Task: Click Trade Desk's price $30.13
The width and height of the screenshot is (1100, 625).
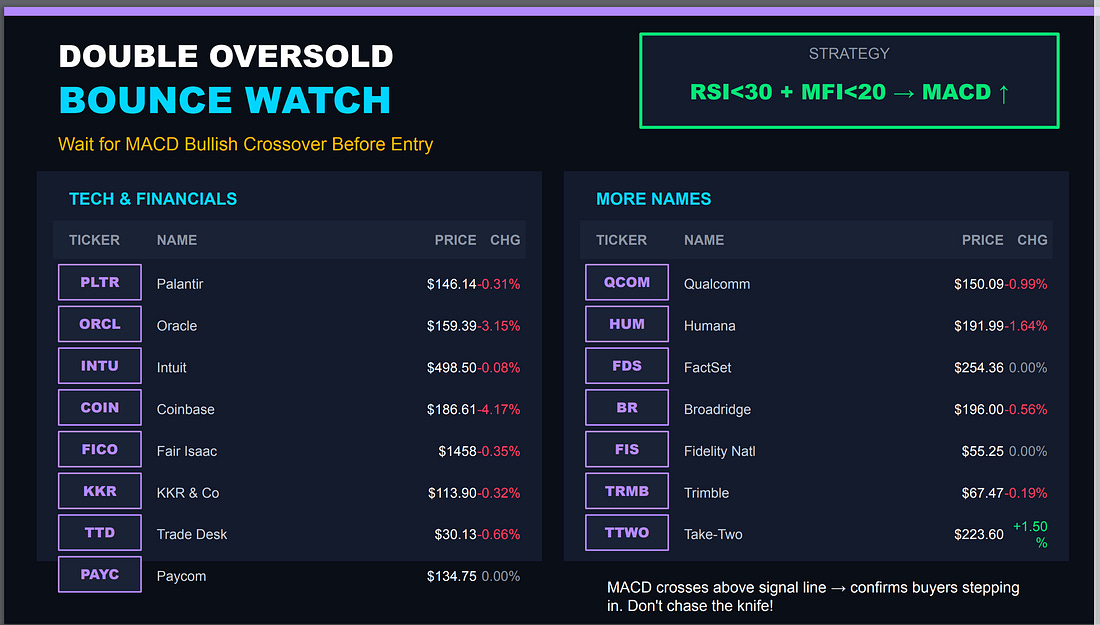Action: click(x=455, y=535)
